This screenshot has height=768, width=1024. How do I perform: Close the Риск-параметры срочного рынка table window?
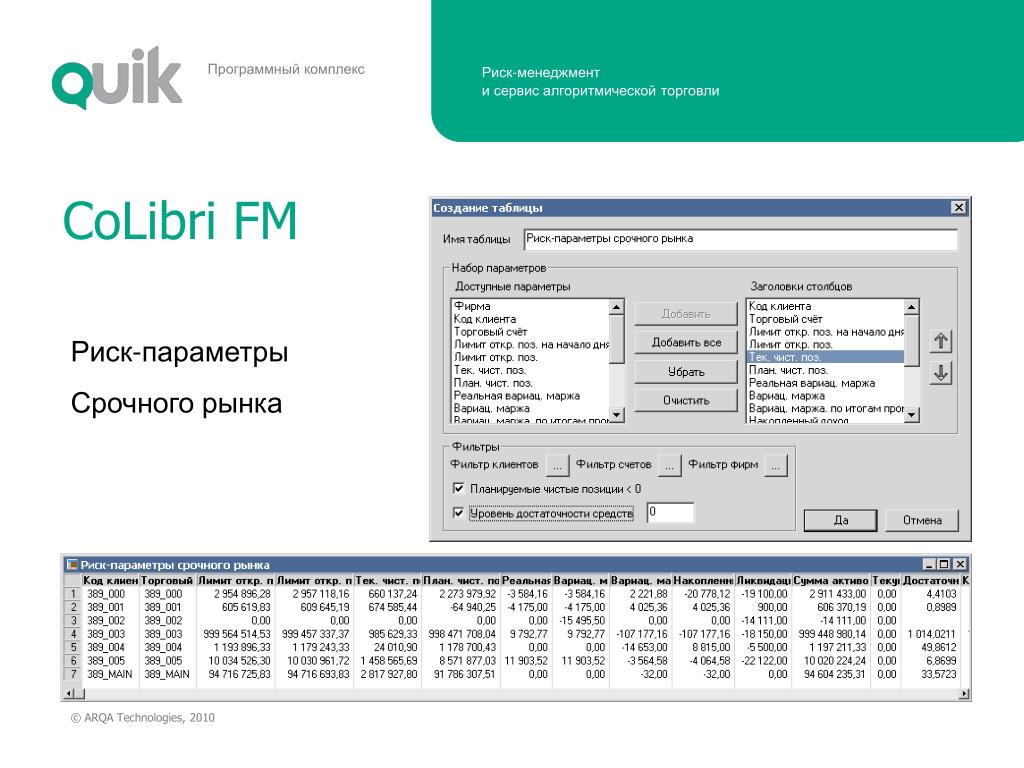point(959,564)
